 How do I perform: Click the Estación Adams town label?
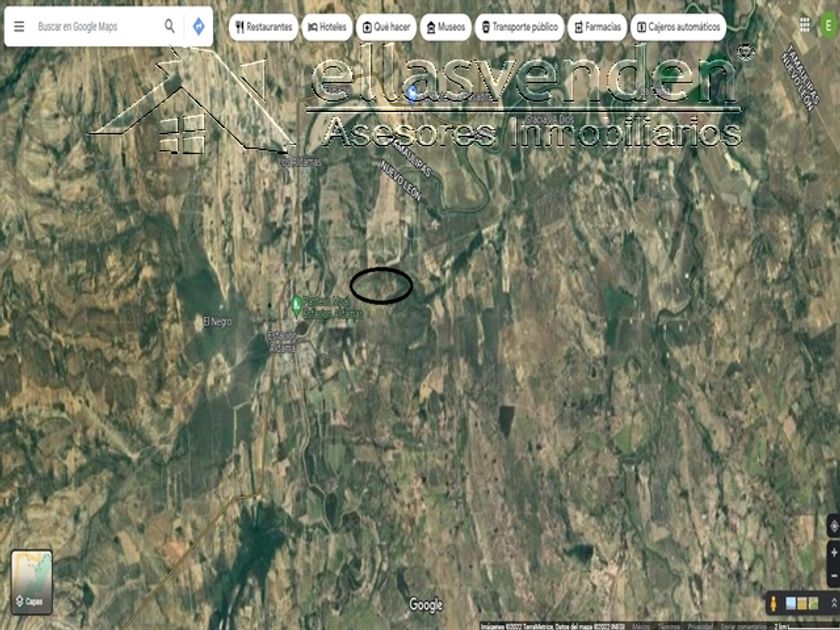[282, 341]
